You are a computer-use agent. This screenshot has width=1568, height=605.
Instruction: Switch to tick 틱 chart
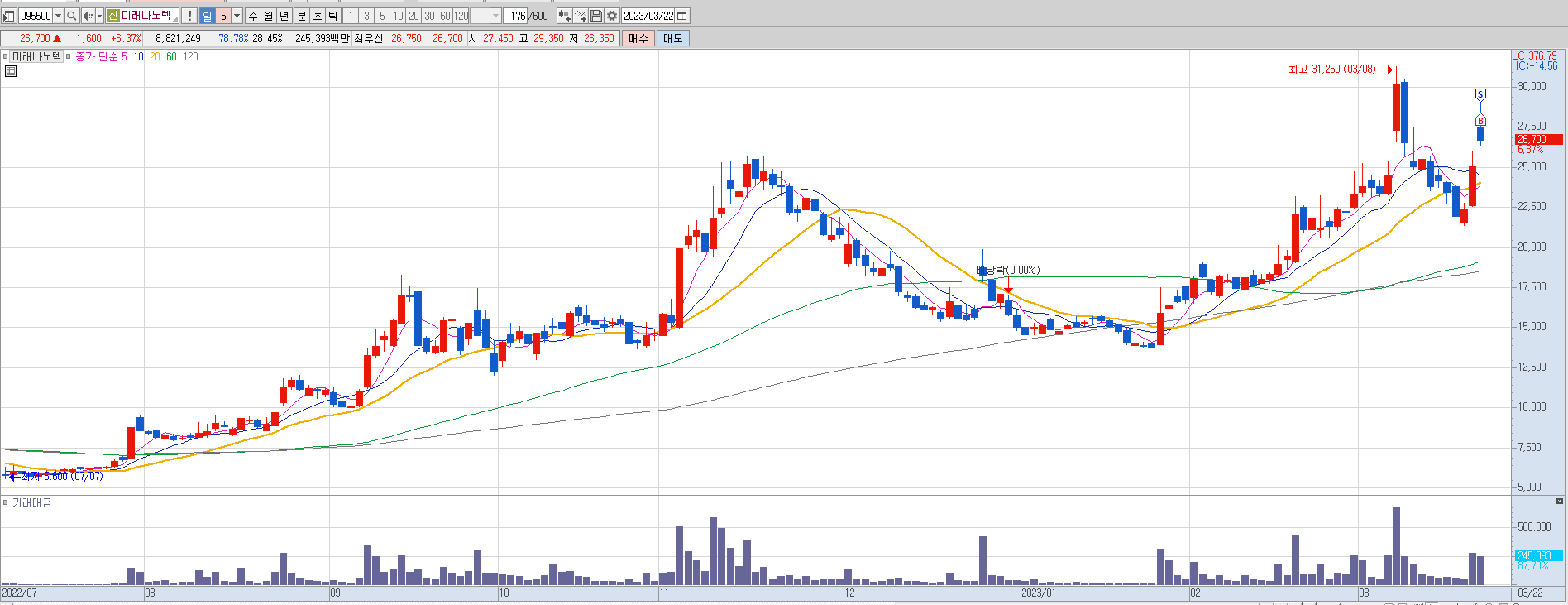pos(333,16)
